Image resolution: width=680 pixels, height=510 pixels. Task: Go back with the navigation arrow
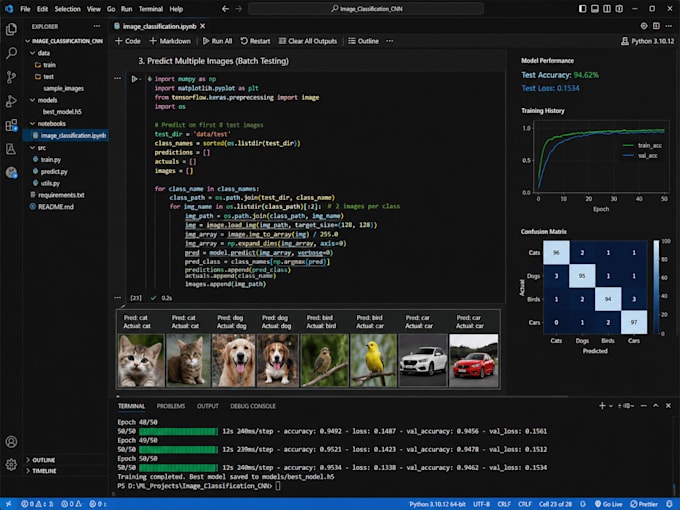tap(225, 9)
